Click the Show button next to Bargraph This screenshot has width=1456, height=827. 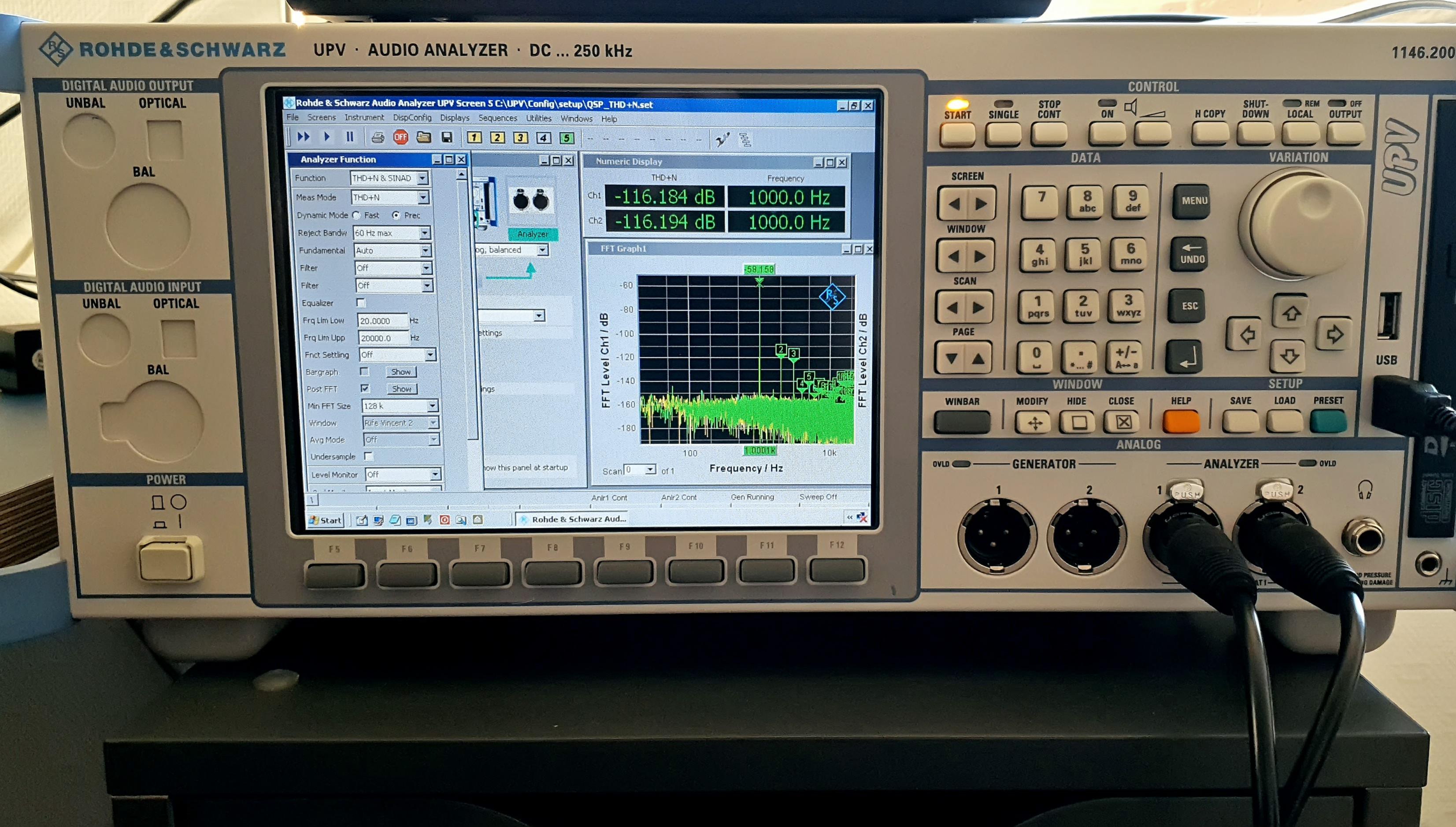click(401, 372)
